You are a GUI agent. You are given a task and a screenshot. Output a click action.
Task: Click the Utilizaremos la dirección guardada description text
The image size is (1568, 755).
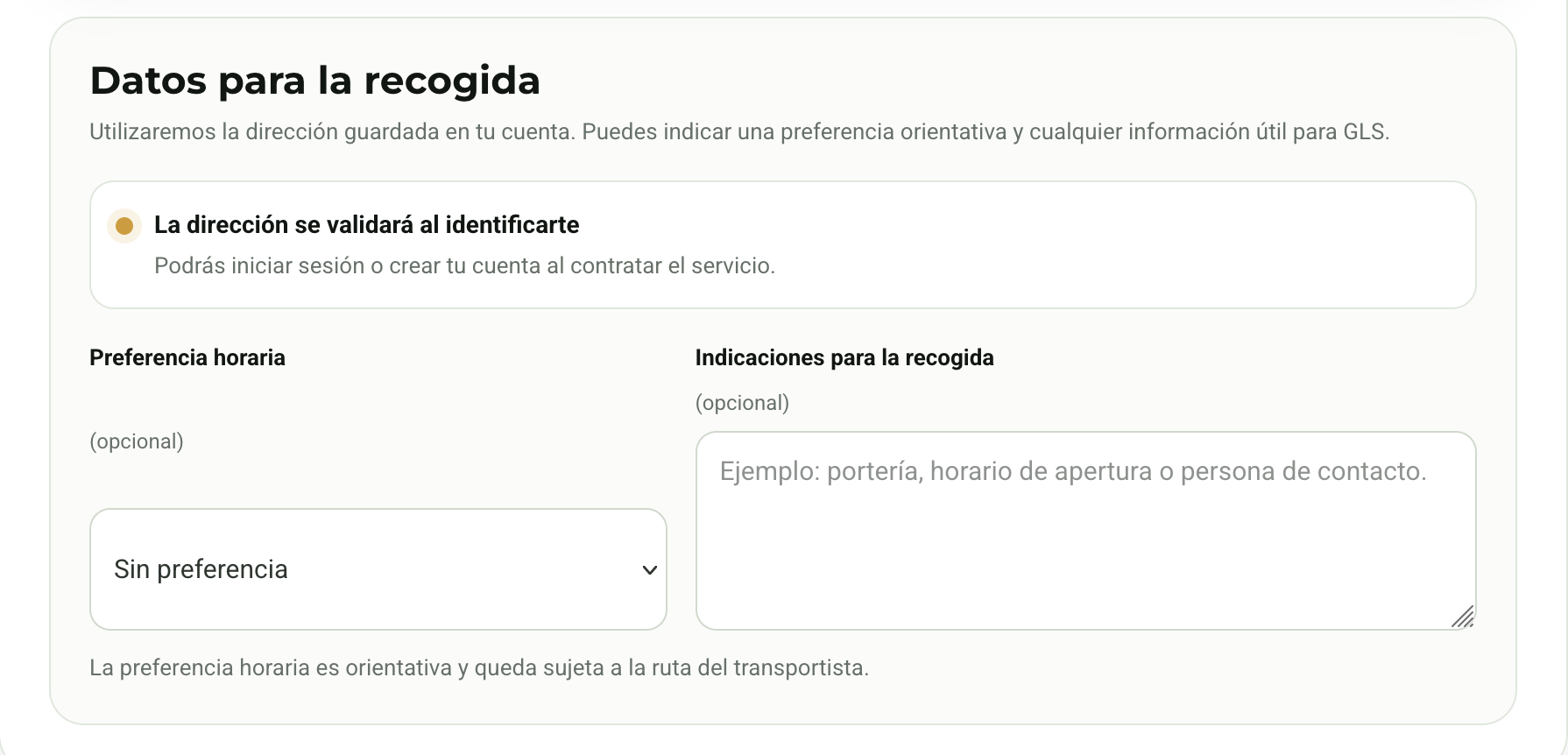pos(739,132)
